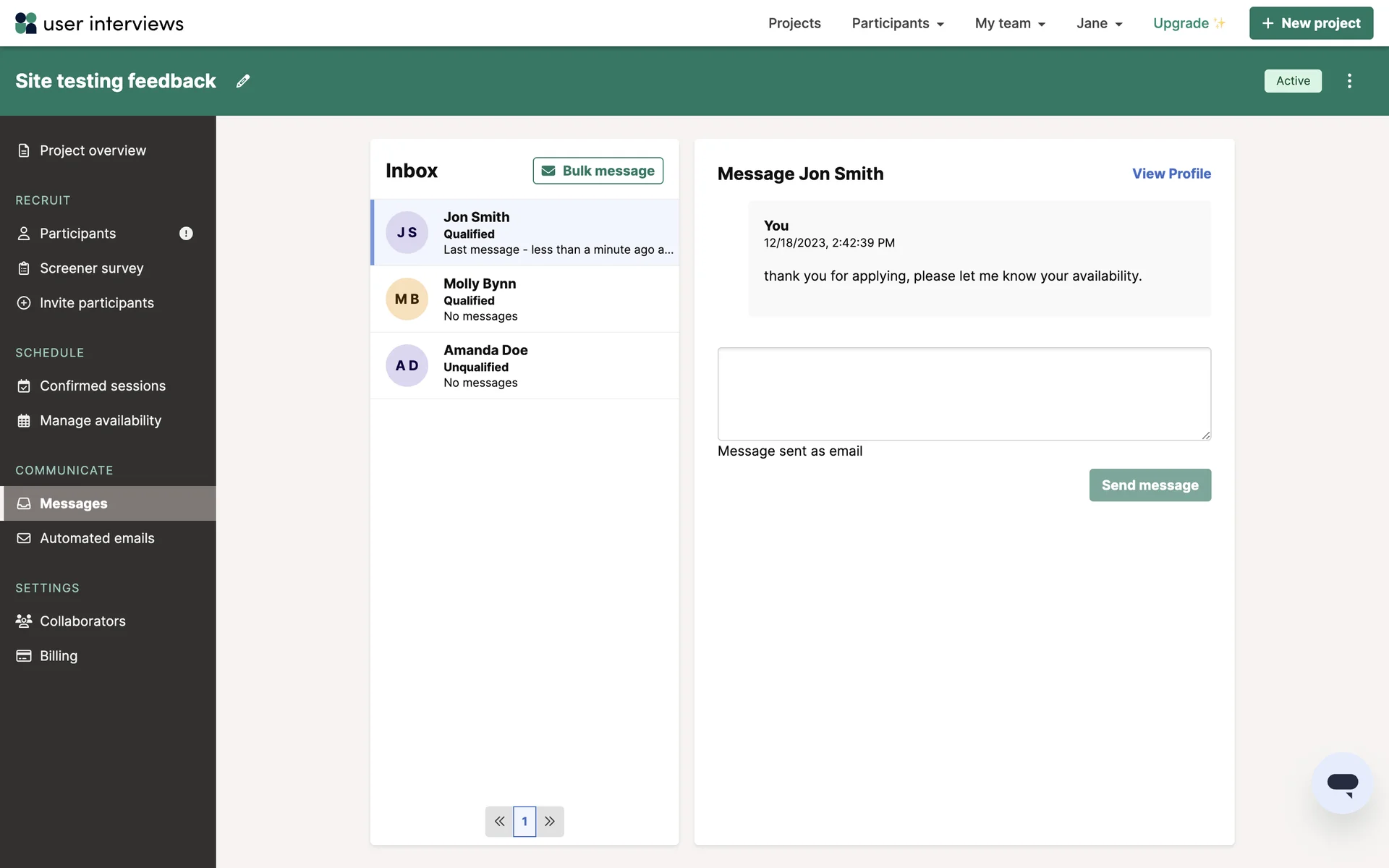Expand the Participants dropdown in top nav
The height and width of the screenshot is (868, 1389).
click(x=897, y=23)
